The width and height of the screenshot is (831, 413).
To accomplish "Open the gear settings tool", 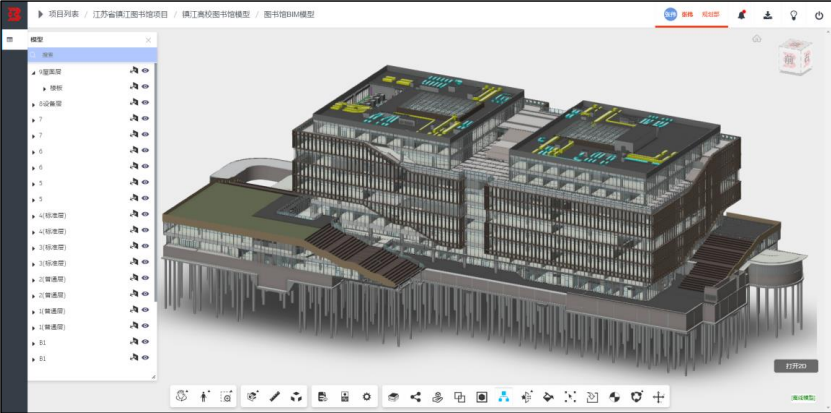I will point(367,397).
